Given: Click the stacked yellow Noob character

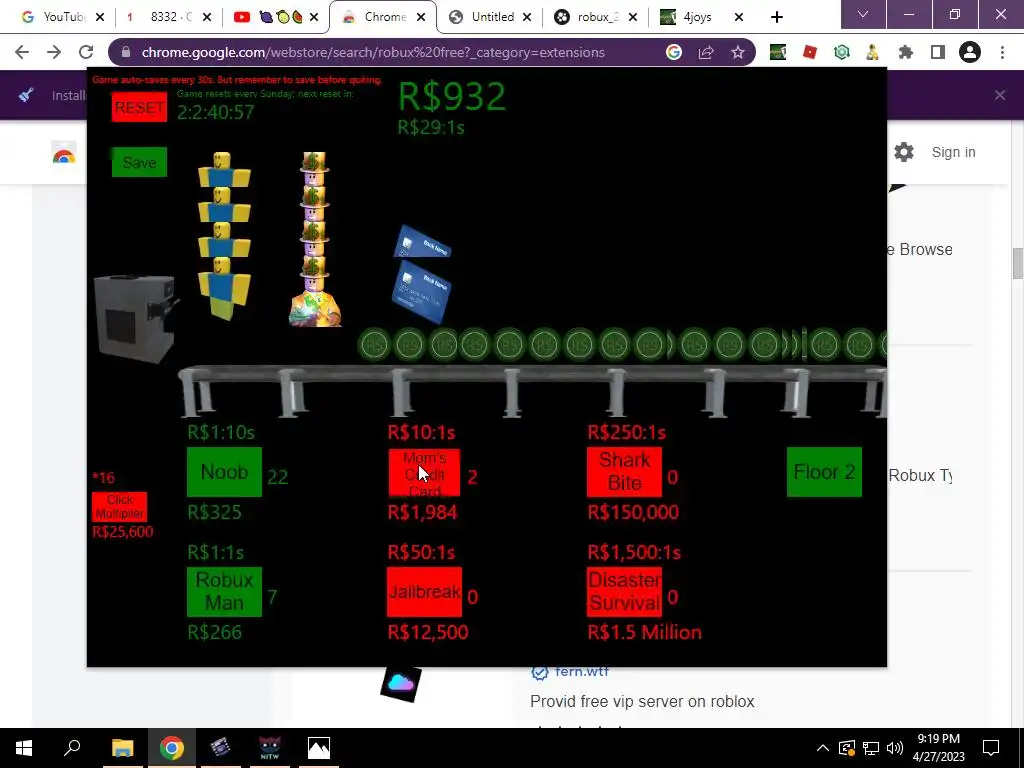Looking at the screenshot, I should point(223,236).
